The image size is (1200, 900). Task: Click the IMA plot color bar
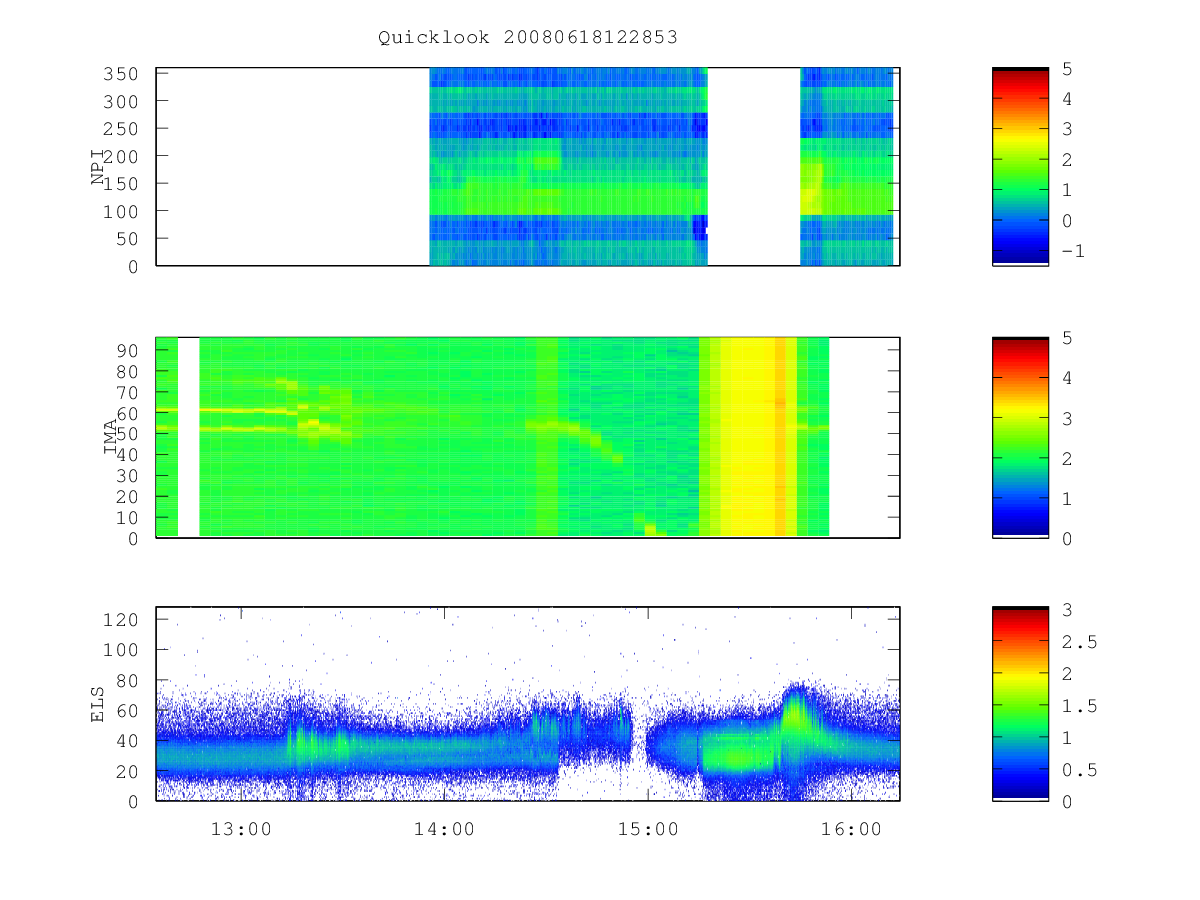pos(1020,437)
